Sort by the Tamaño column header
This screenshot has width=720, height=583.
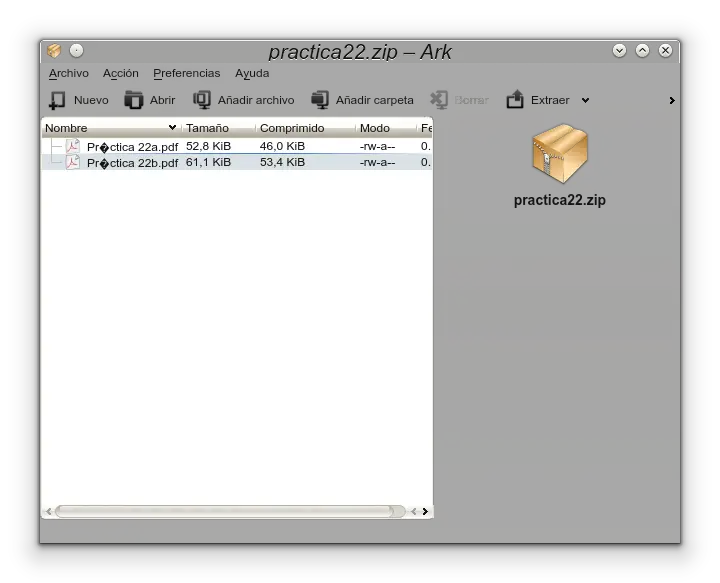[x=219, y=128]
